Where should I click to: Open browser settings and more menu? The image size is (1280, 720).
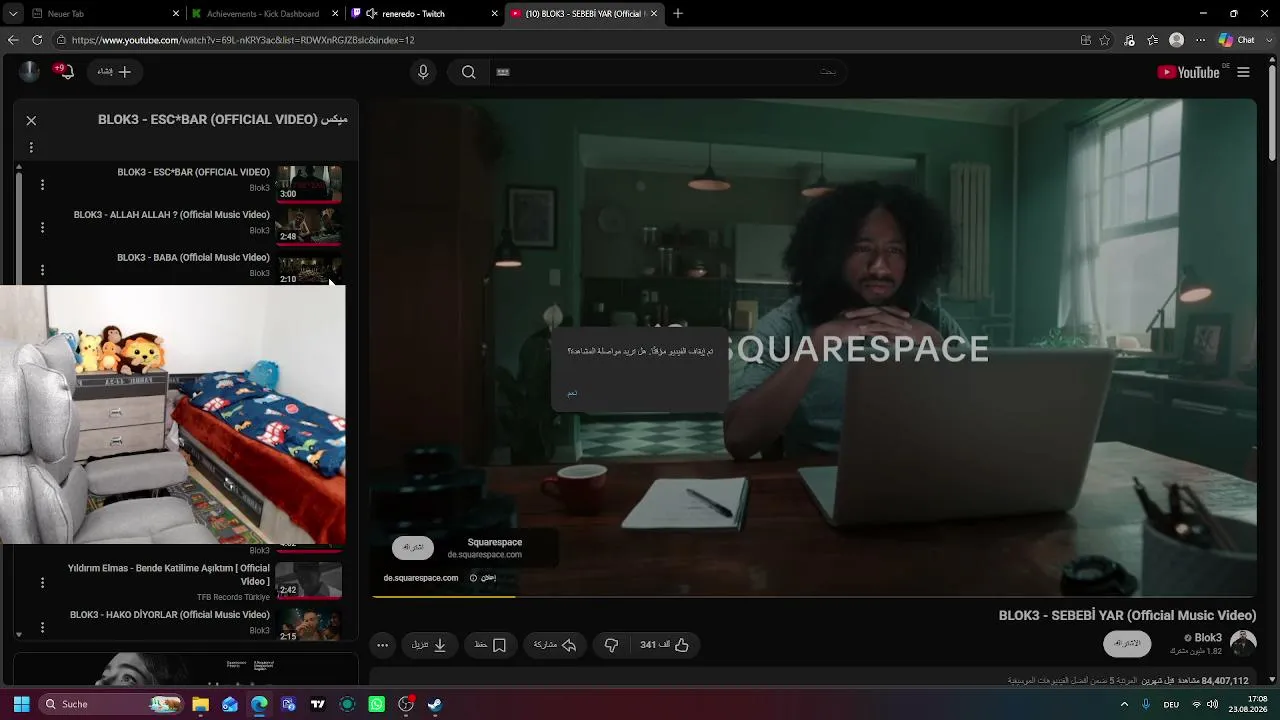click(1200, 40)
